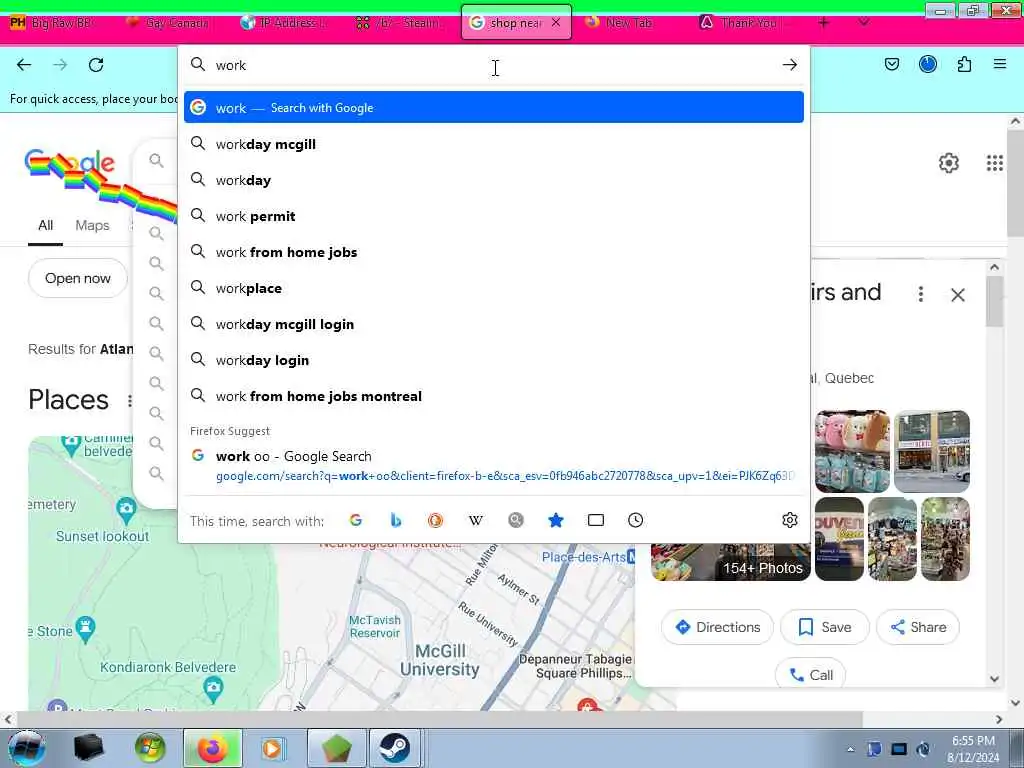Go back using the browser back arrow
The height and width of the screenshot is (768, 1024).
coord(24,65)
